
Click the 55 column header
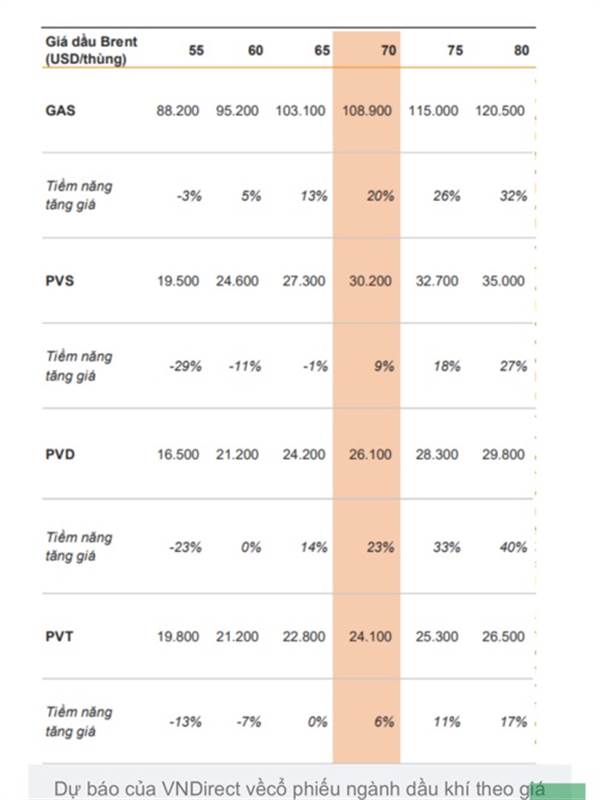196,50
